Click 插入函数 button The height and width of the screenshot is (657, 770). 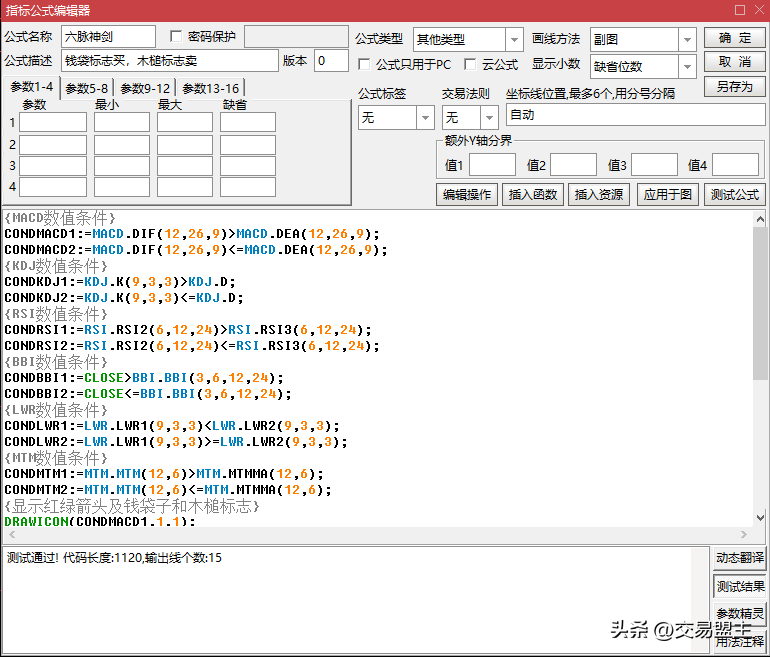coord(533,194)
